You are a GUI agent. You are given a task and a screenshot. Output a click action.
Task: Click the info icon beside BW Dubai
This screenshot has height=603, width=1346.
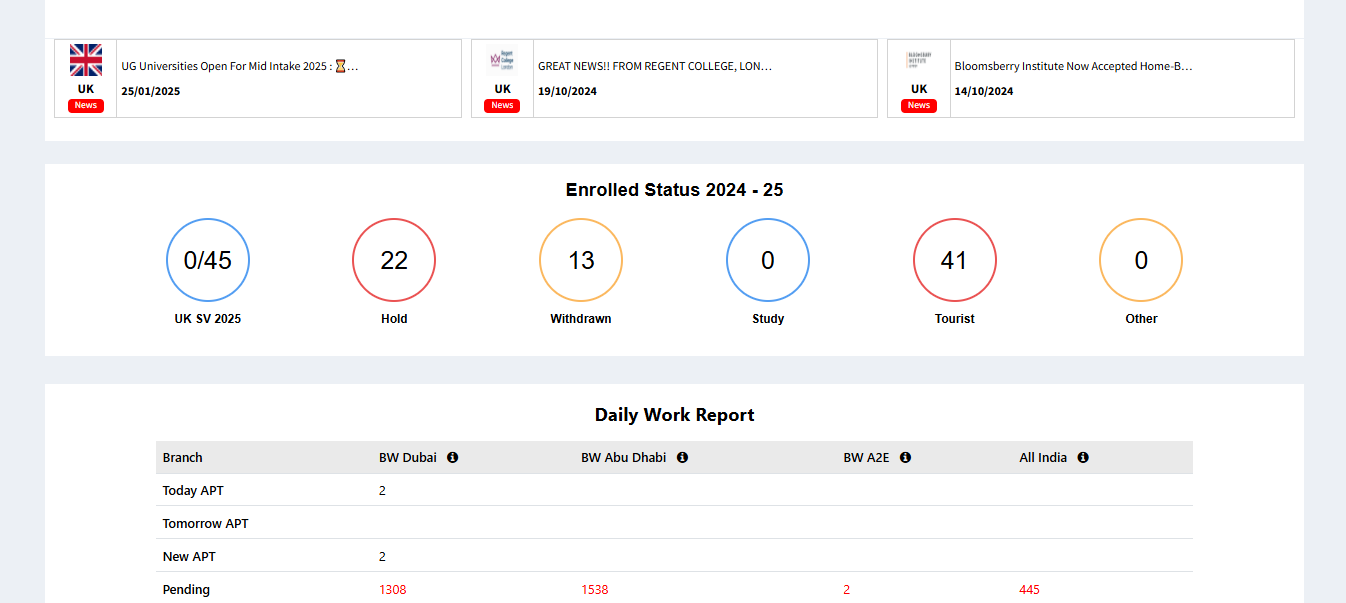tap(452, 458)
